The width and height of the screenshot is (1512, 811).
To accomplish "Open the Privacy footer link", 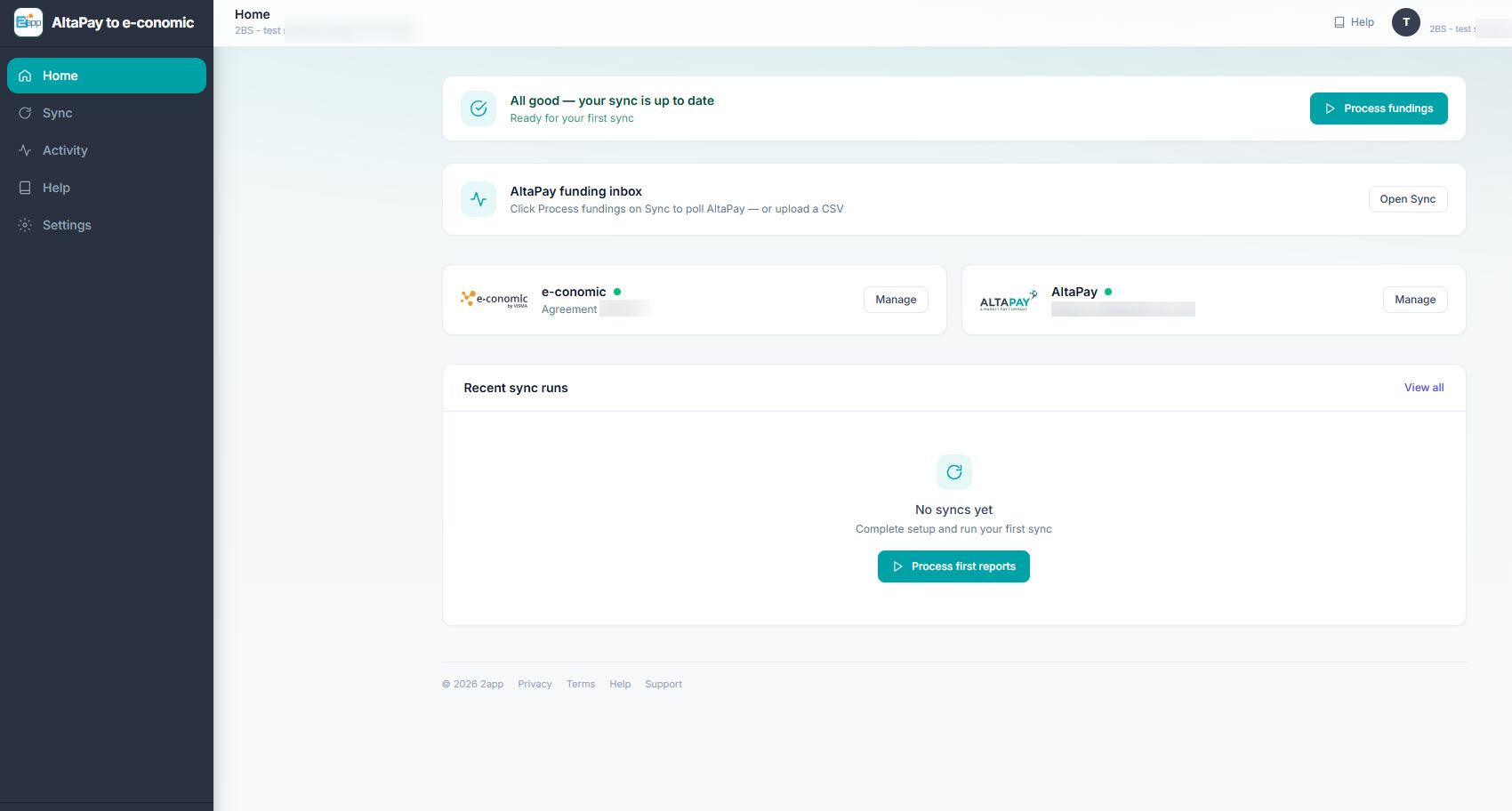I will tap(535, 684).
